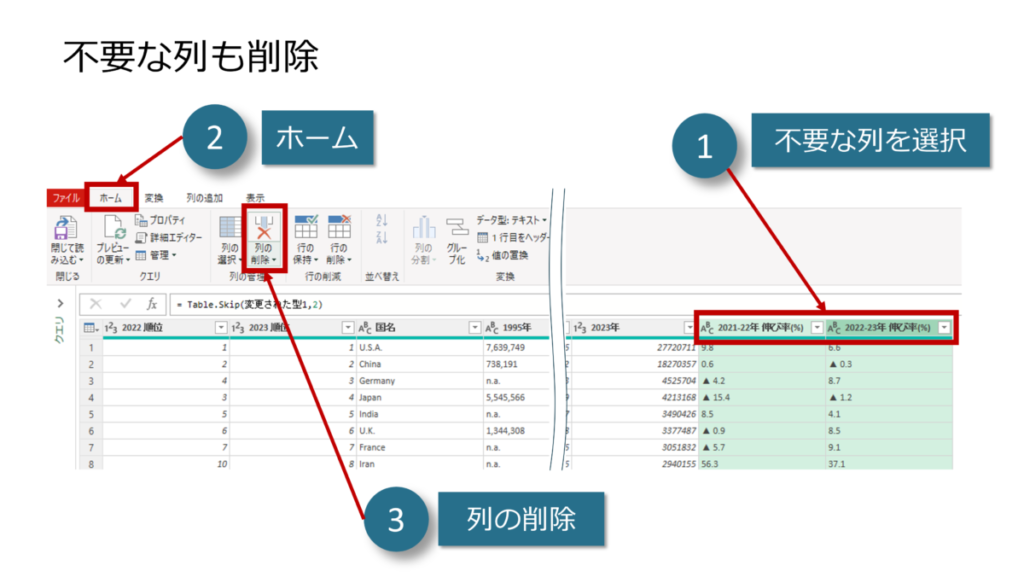The height and width of the screenshot is (583, 1024).
Task: Sort ascending with the A-Z icon
Action: tap(381, 220)
